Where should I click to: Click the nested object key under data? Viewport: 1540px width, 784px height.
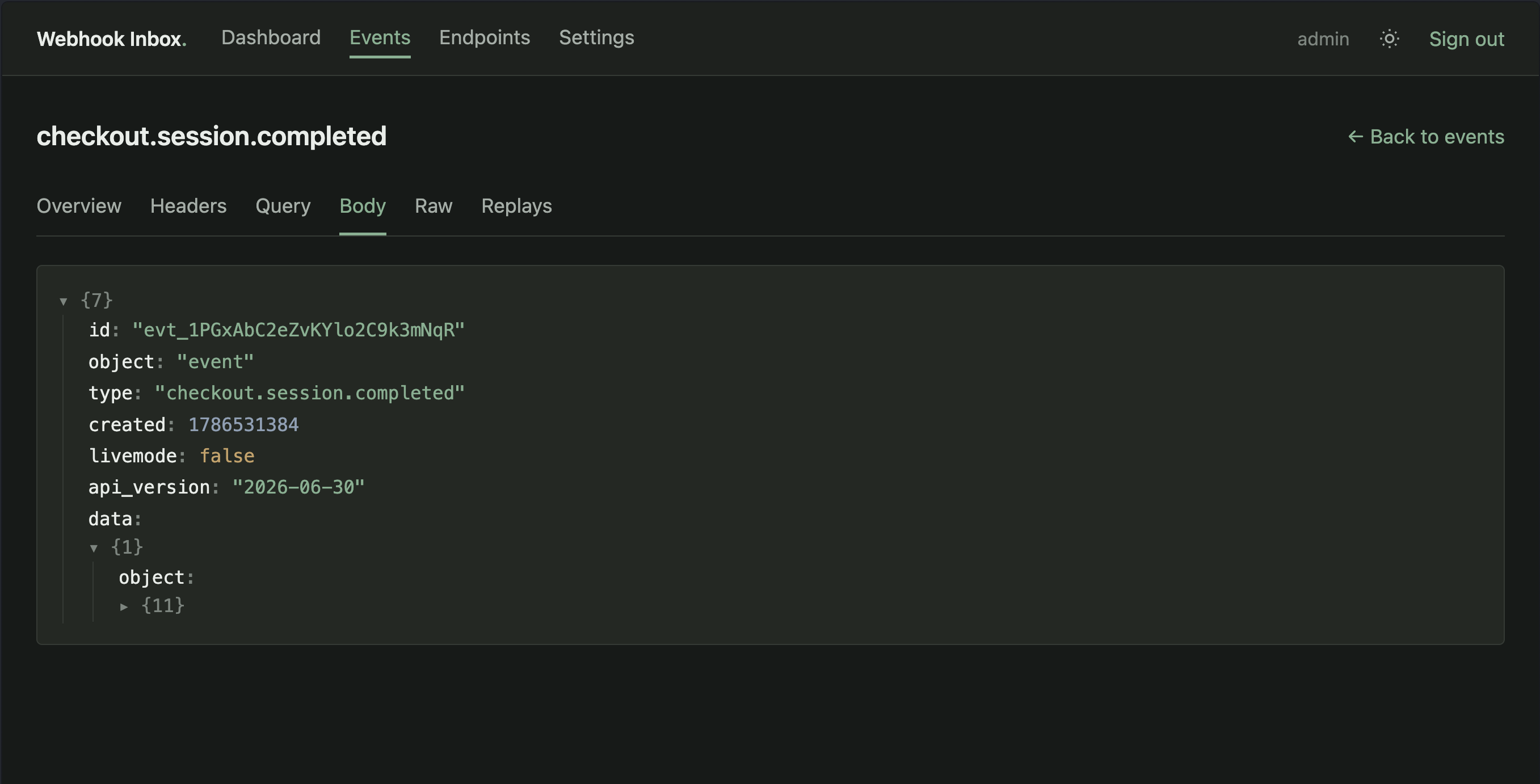(152, 578)
